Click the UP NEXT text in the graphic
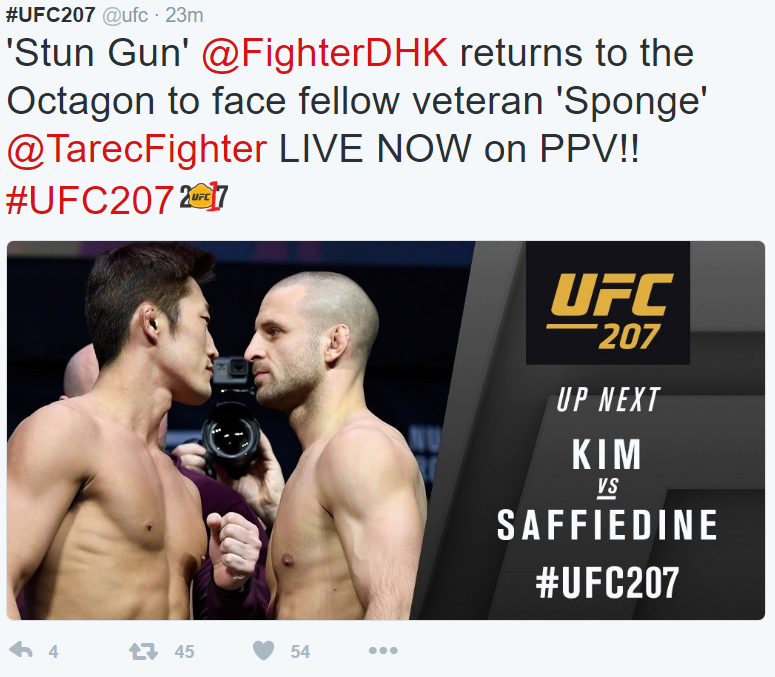Viewport: 775px width, 677px height. [608, 399]
